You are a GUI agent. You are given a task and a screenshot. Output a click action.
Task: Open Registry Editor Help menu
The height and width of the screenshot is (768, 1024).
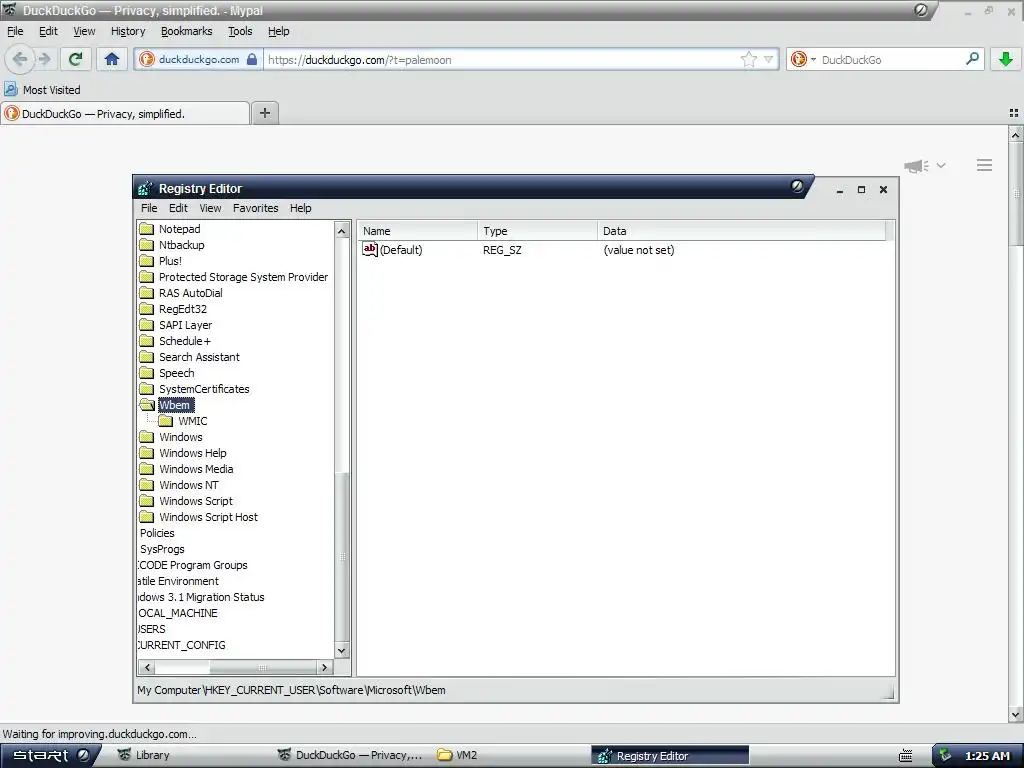coord(300,208)
